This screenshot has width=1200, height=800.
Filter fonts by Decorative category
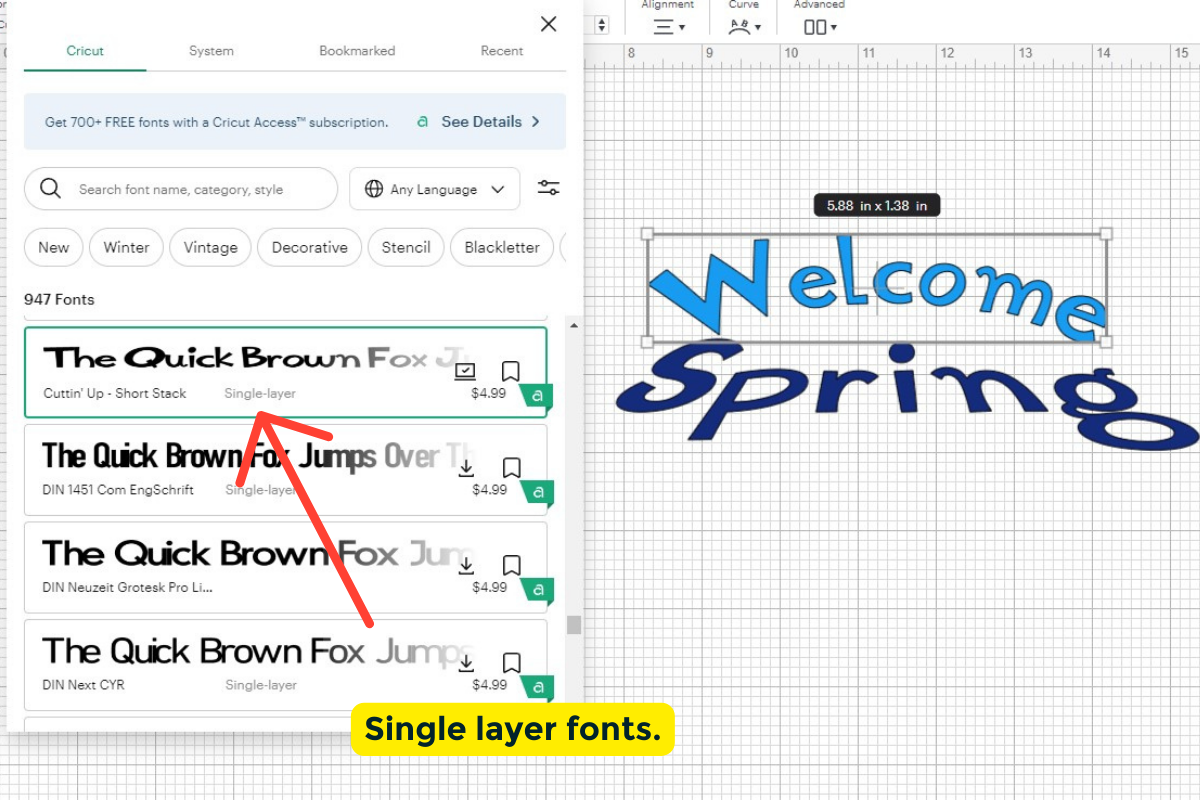pos(310,248)
